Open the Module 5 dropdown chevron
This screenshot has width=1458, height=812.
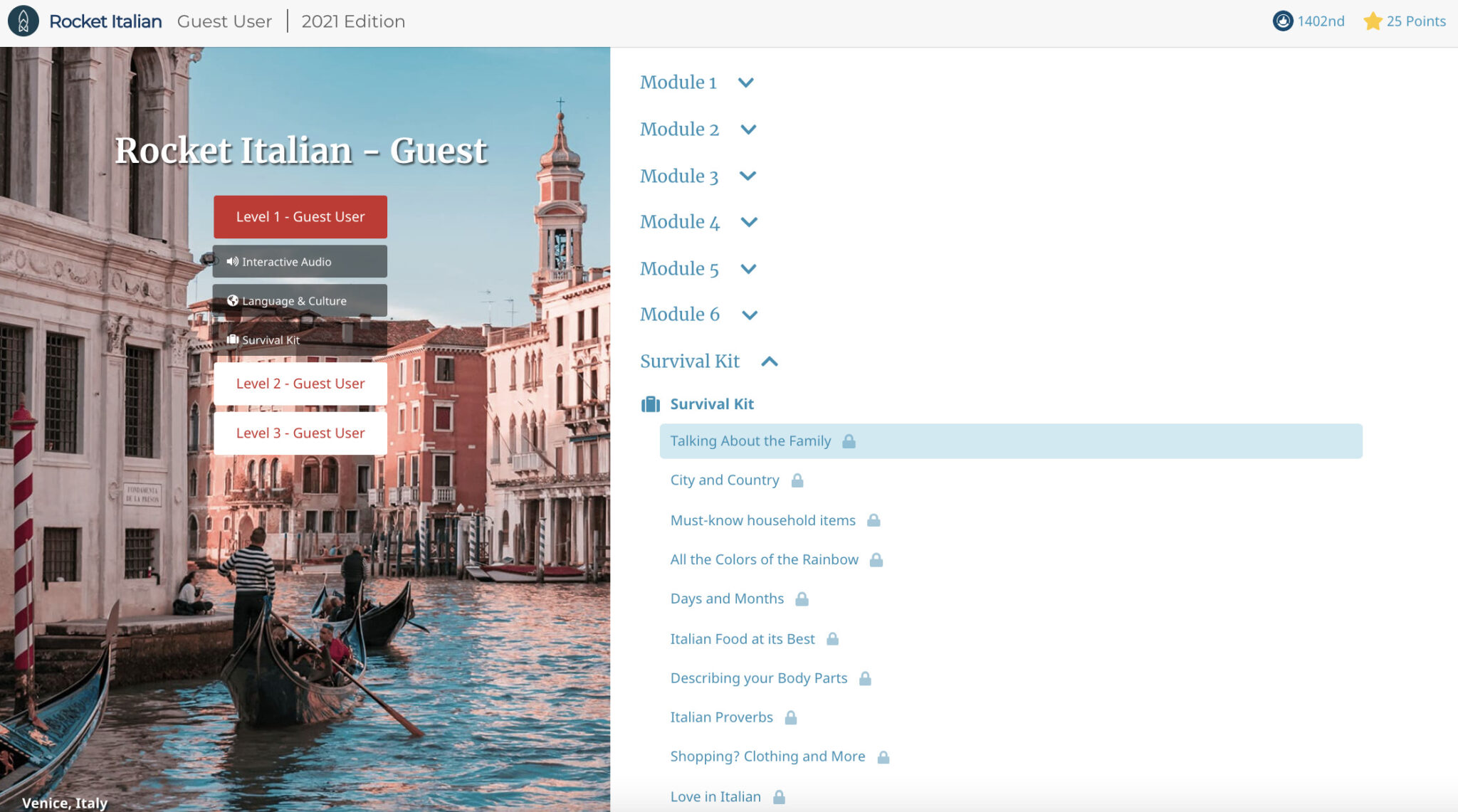(748, 269)
